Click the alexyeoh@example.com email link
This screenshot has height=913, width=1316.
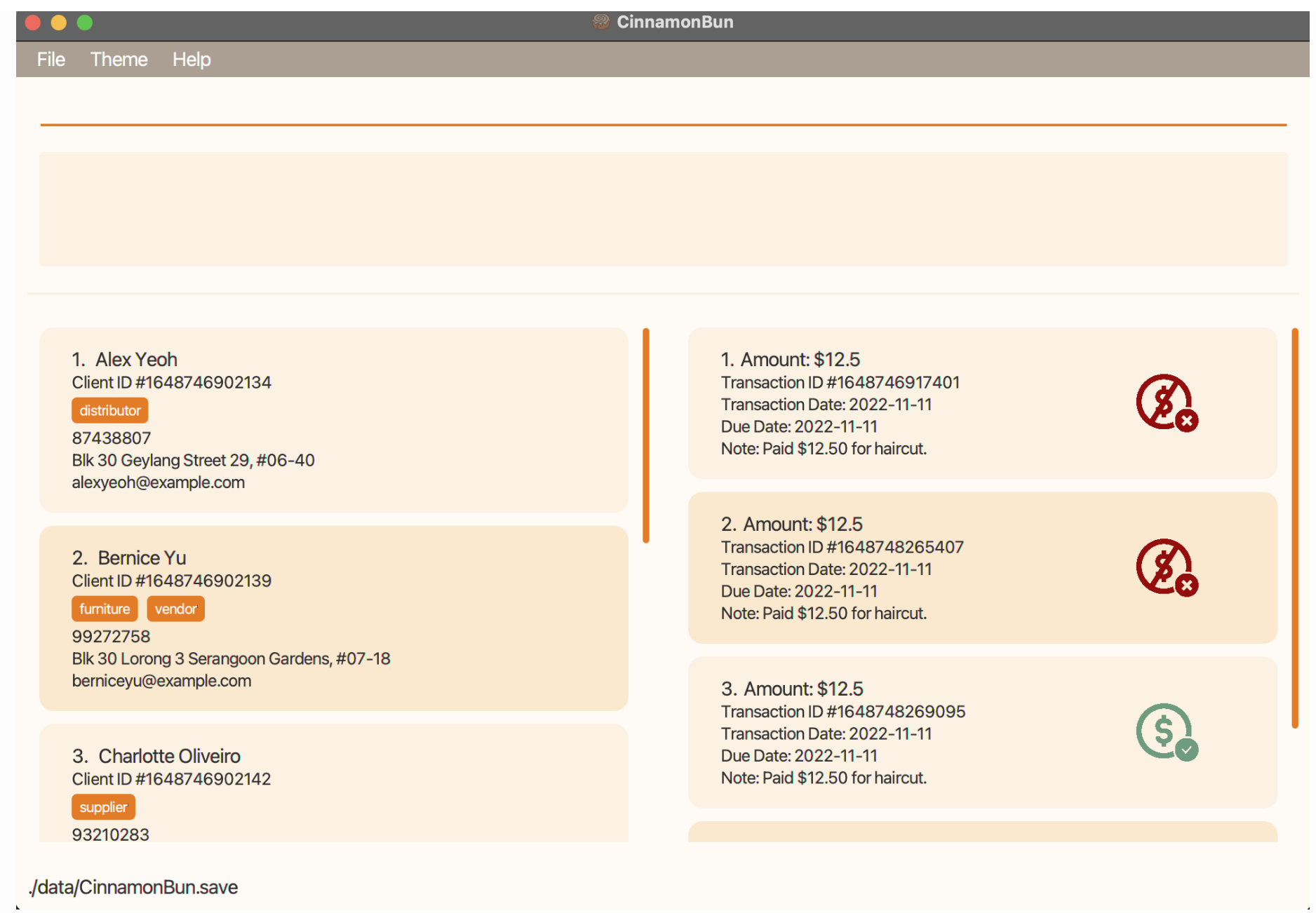click(x=158, y=482)
